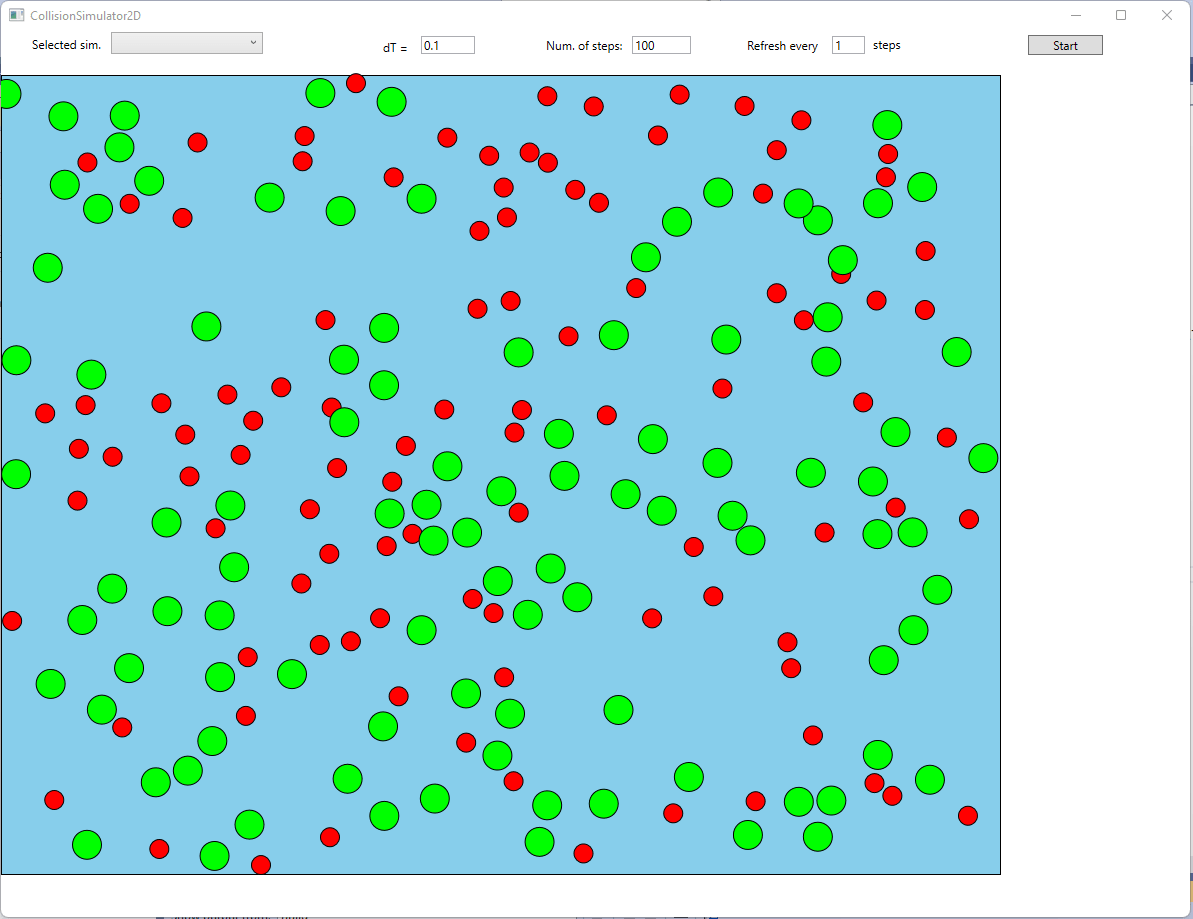
Task: Click into the Num. of steps field
Action: point(660,46)
